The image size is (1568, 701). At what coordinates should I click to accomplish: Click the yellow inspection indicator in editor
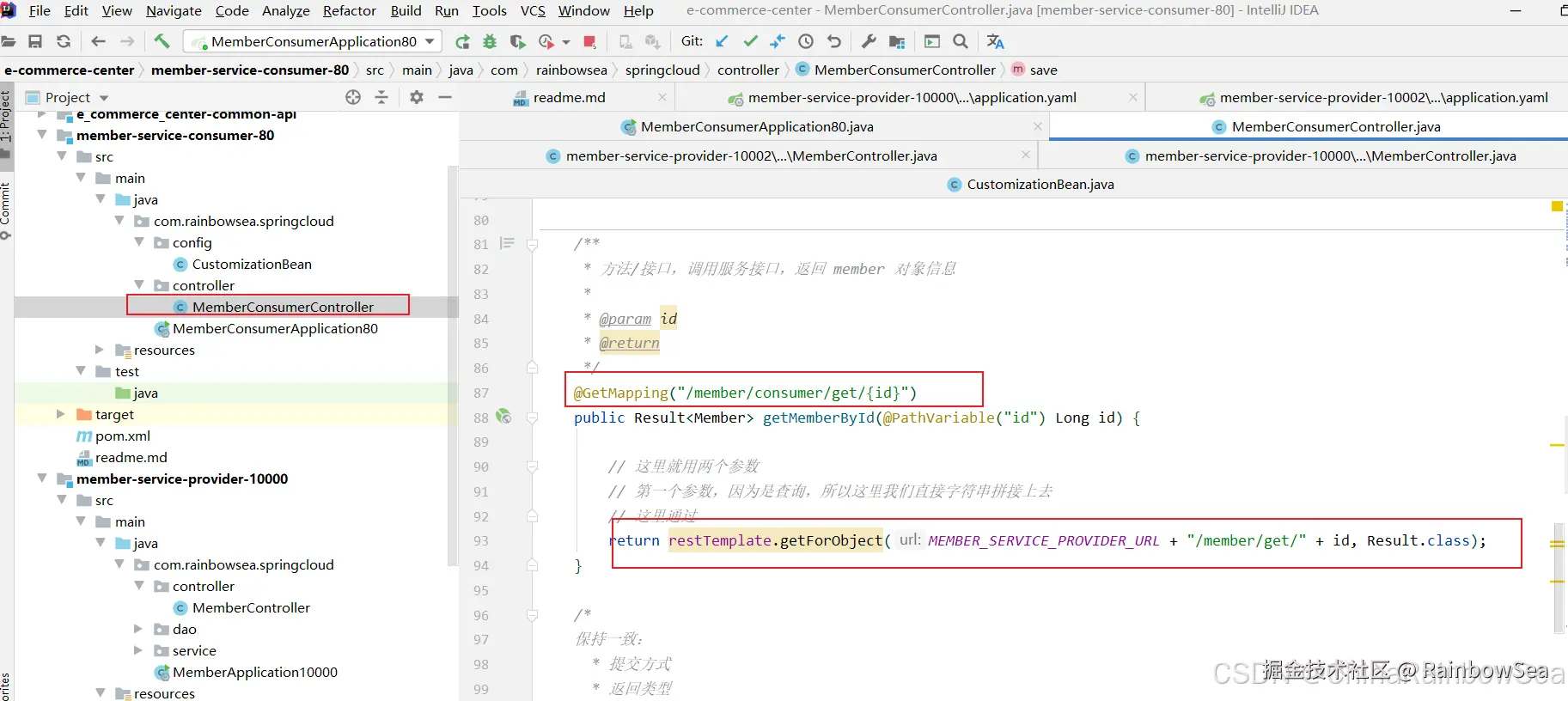1557,206
